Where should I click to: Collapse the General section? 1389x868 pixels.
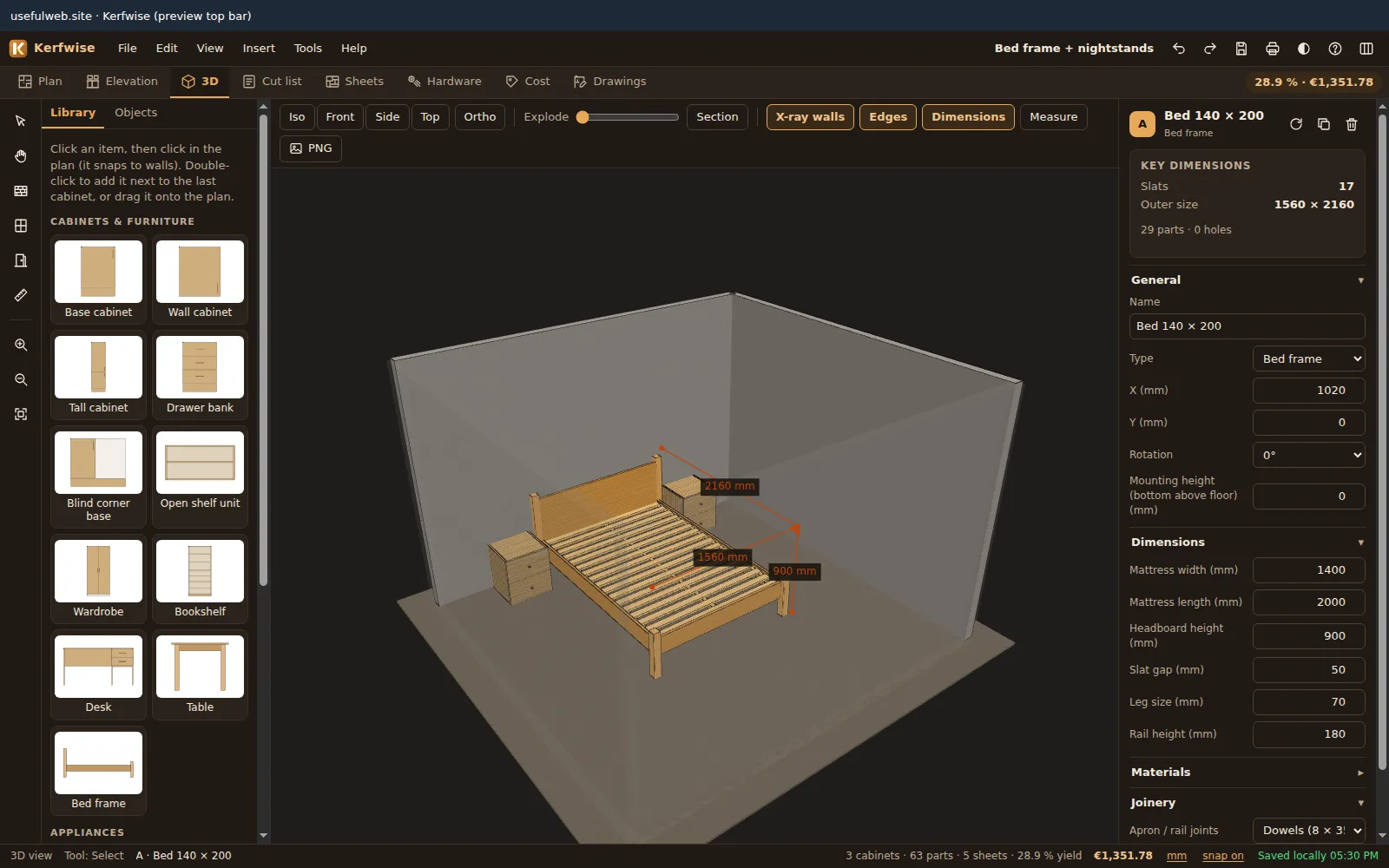[1247, 280]
